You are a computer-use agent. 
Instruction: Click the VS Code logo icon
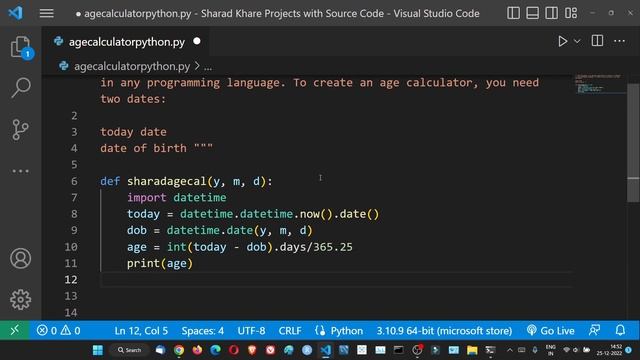[16, 13]
